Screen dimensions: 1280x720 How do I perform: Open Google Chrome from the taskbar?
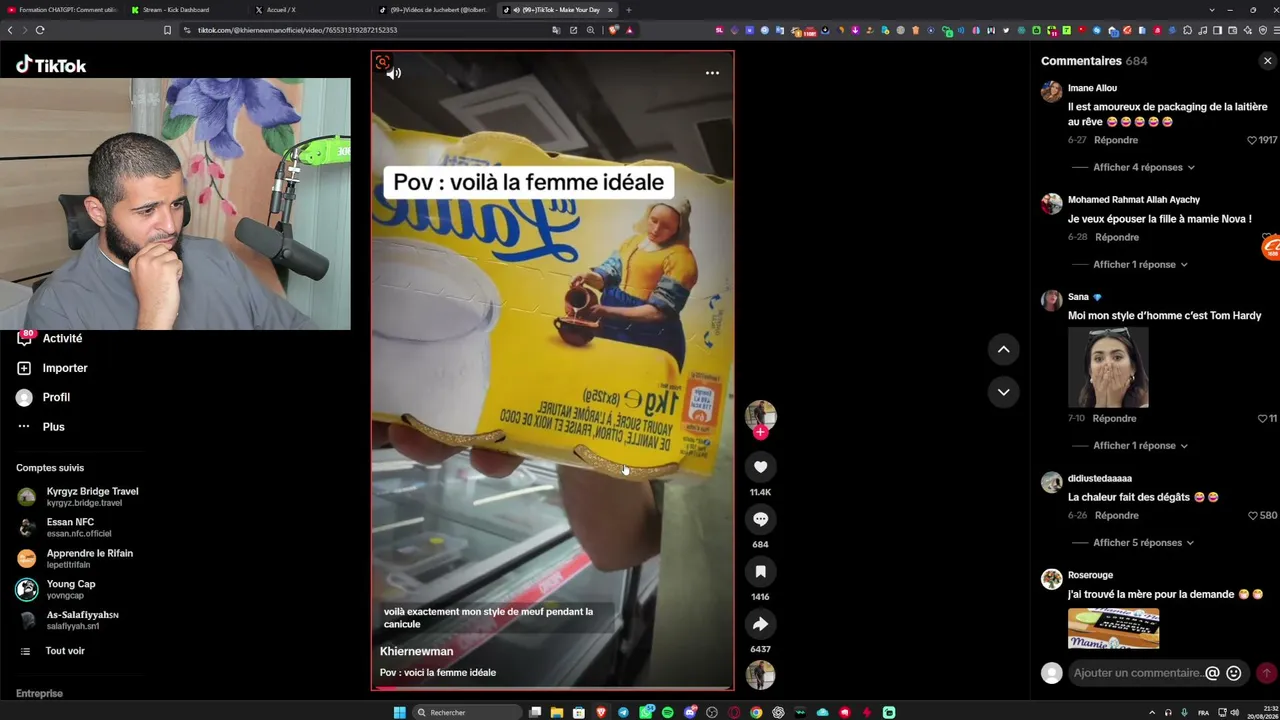(756, 712)
